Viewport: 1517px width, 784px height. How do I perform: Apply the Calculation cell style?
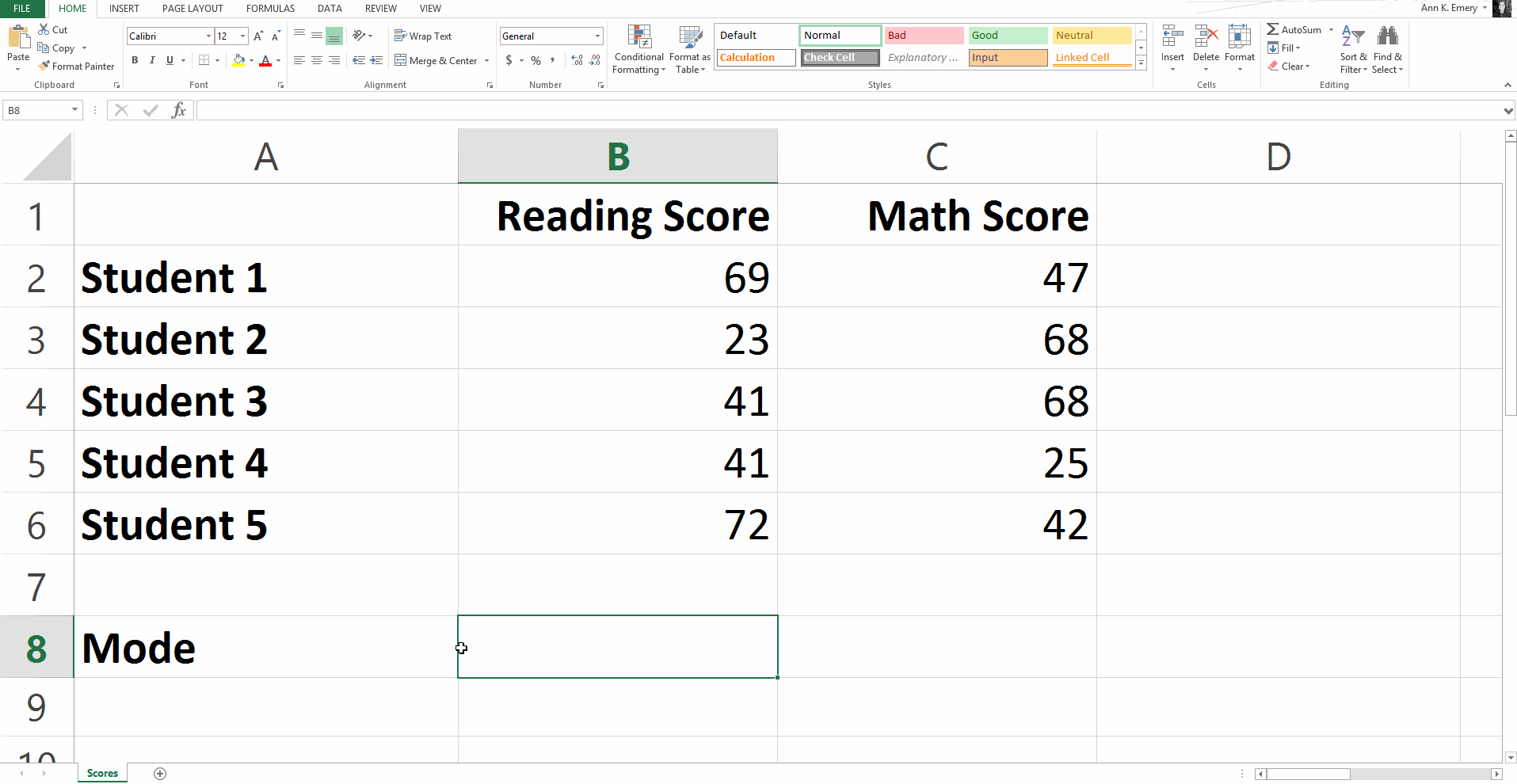coord(757,58)
